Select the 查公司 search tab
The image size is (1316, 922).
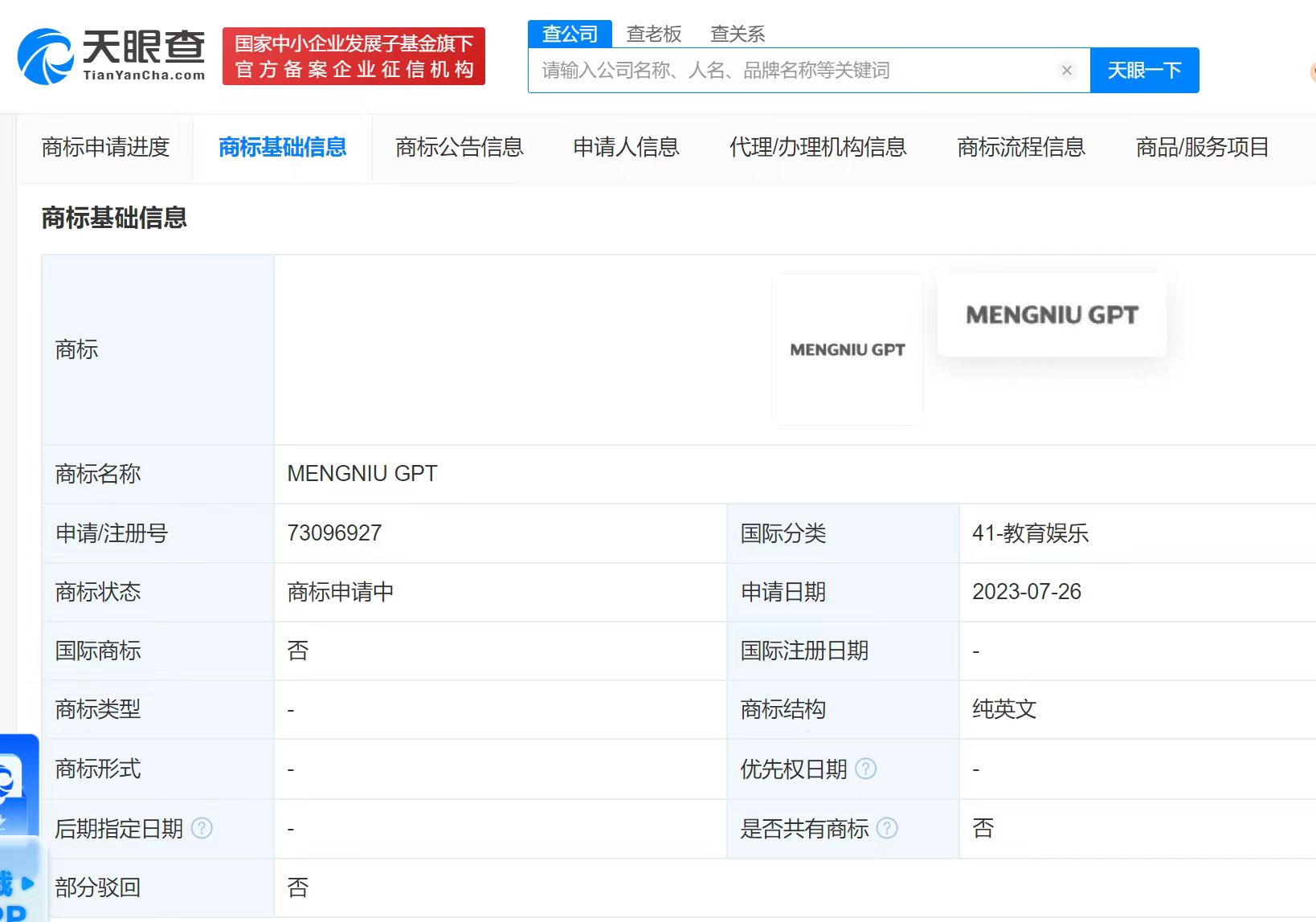point(570,34)
